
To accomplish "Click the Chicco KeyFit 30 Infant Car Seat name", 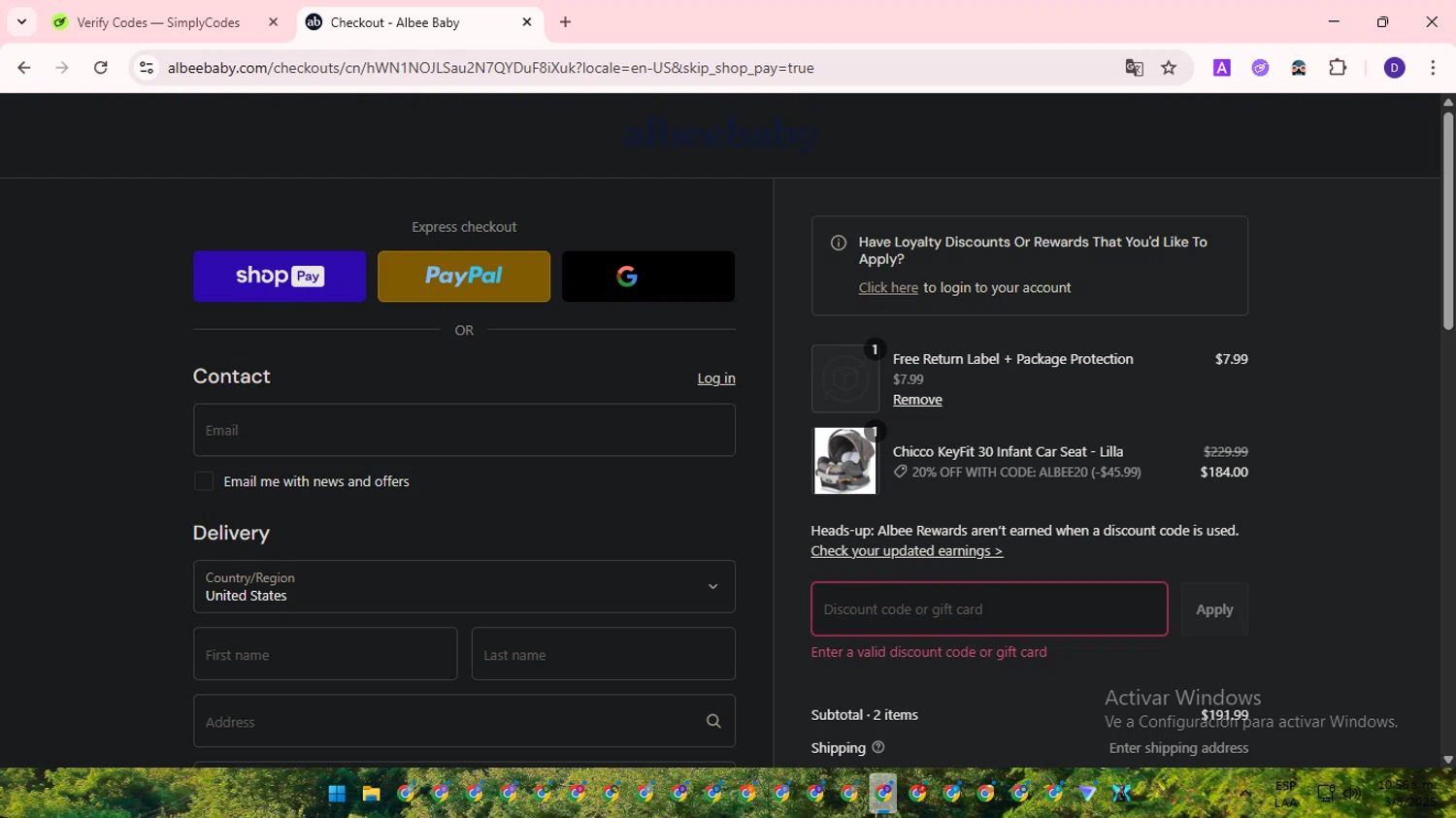I will coord(1008,452).
